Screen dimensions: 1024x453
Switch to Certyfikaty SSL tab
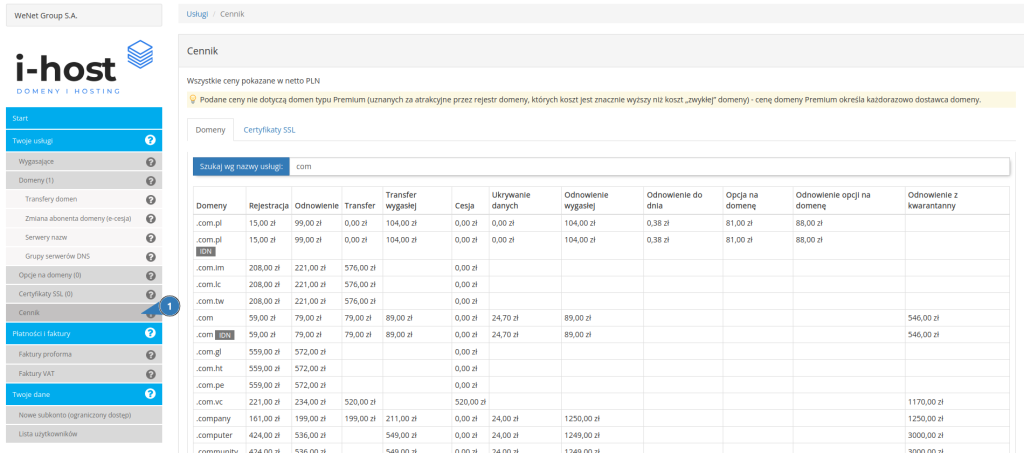269,130
